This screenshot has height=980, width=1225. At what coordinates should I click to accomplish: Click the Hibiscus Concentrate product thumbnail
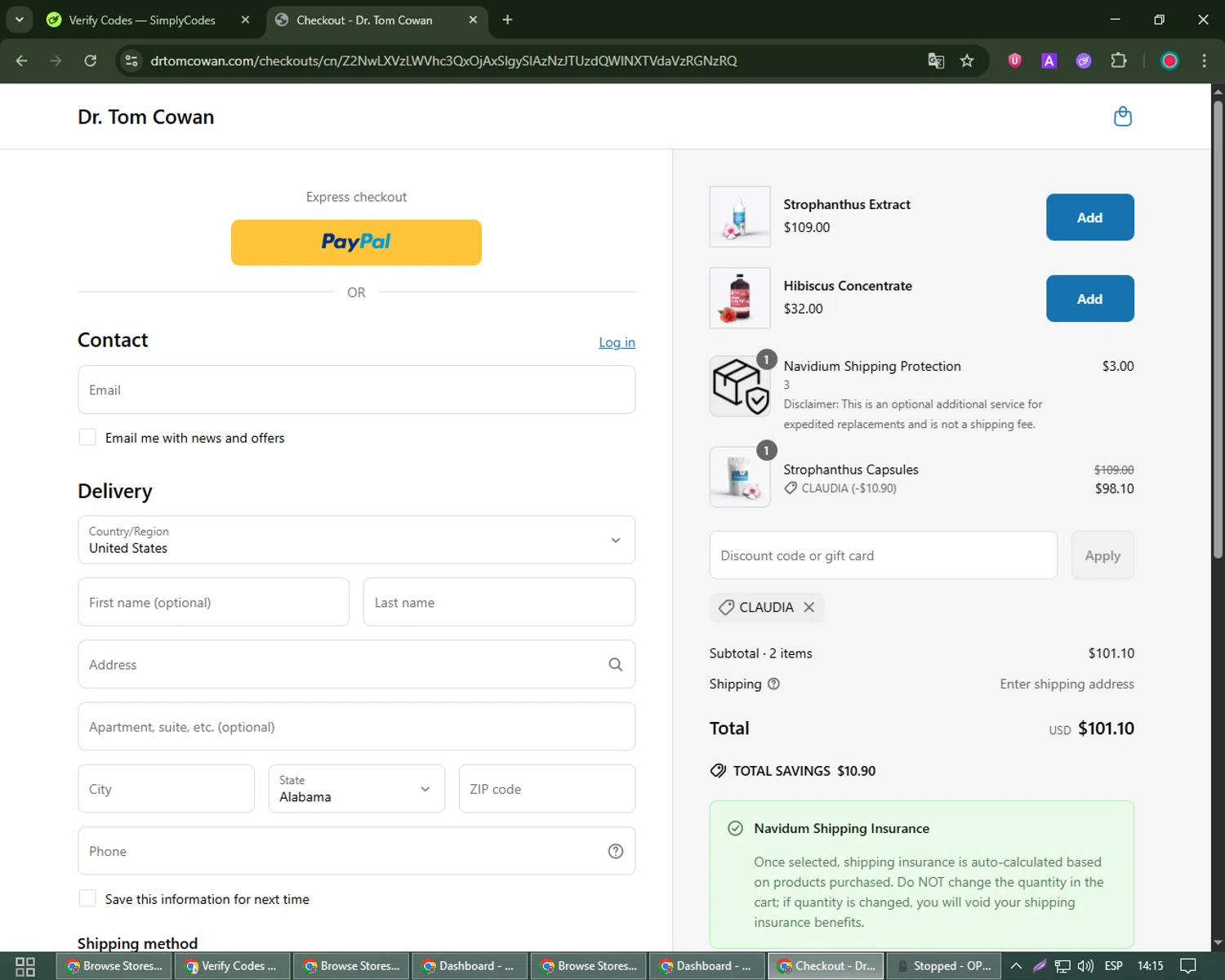[x=740, y=298]
